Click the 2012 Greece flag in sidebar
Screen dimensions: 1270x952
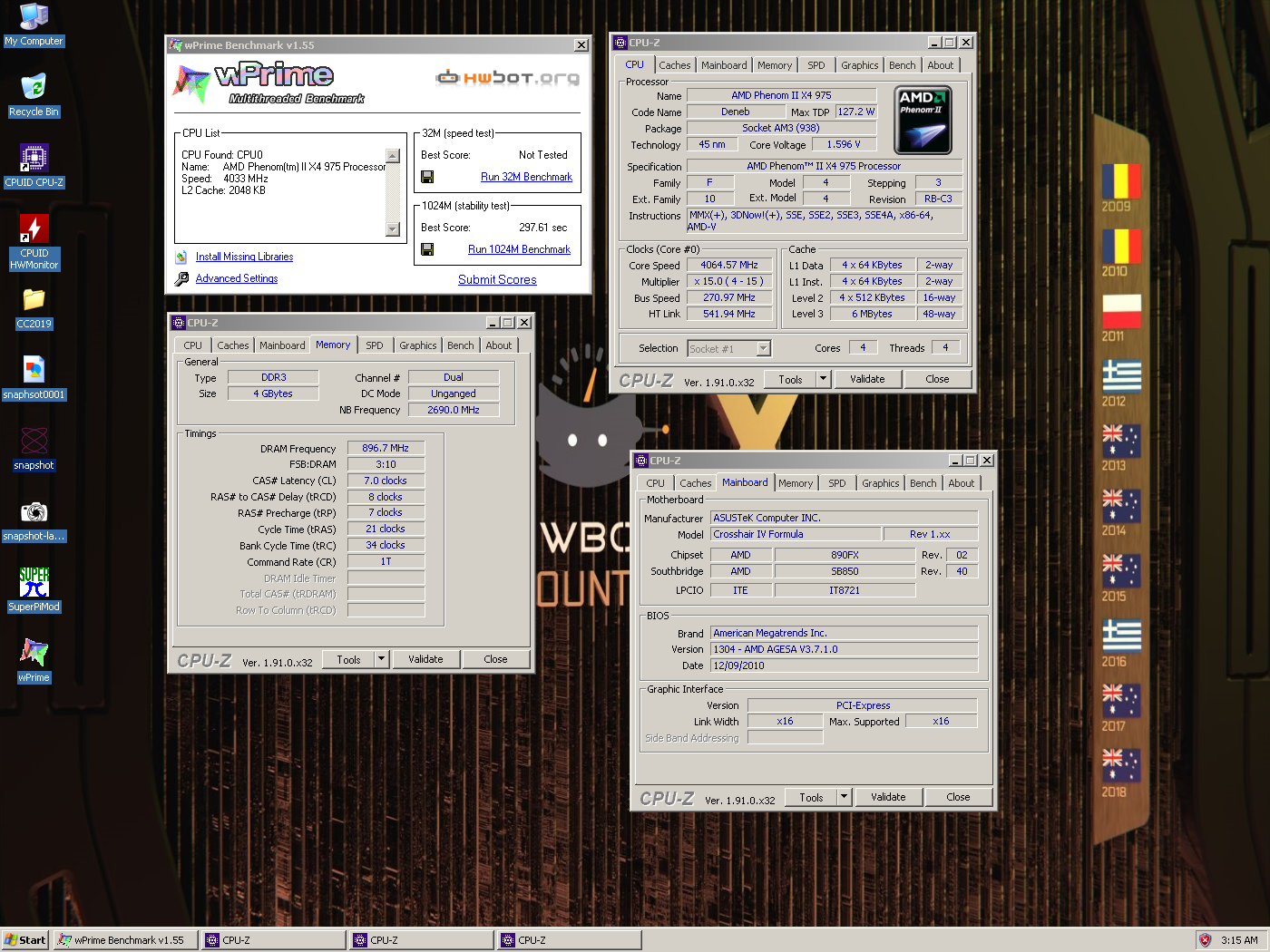1121,376
